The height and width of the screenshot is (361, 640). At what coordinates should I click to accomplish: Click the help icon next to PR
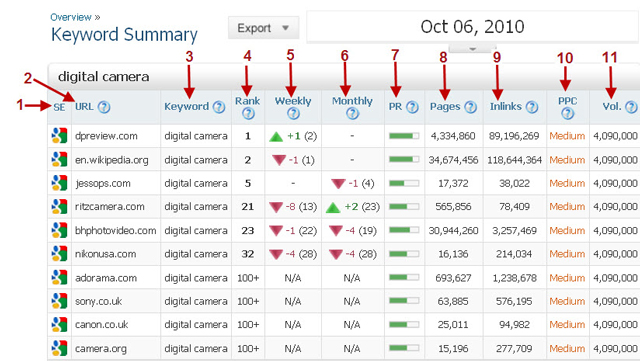[412, 107]
